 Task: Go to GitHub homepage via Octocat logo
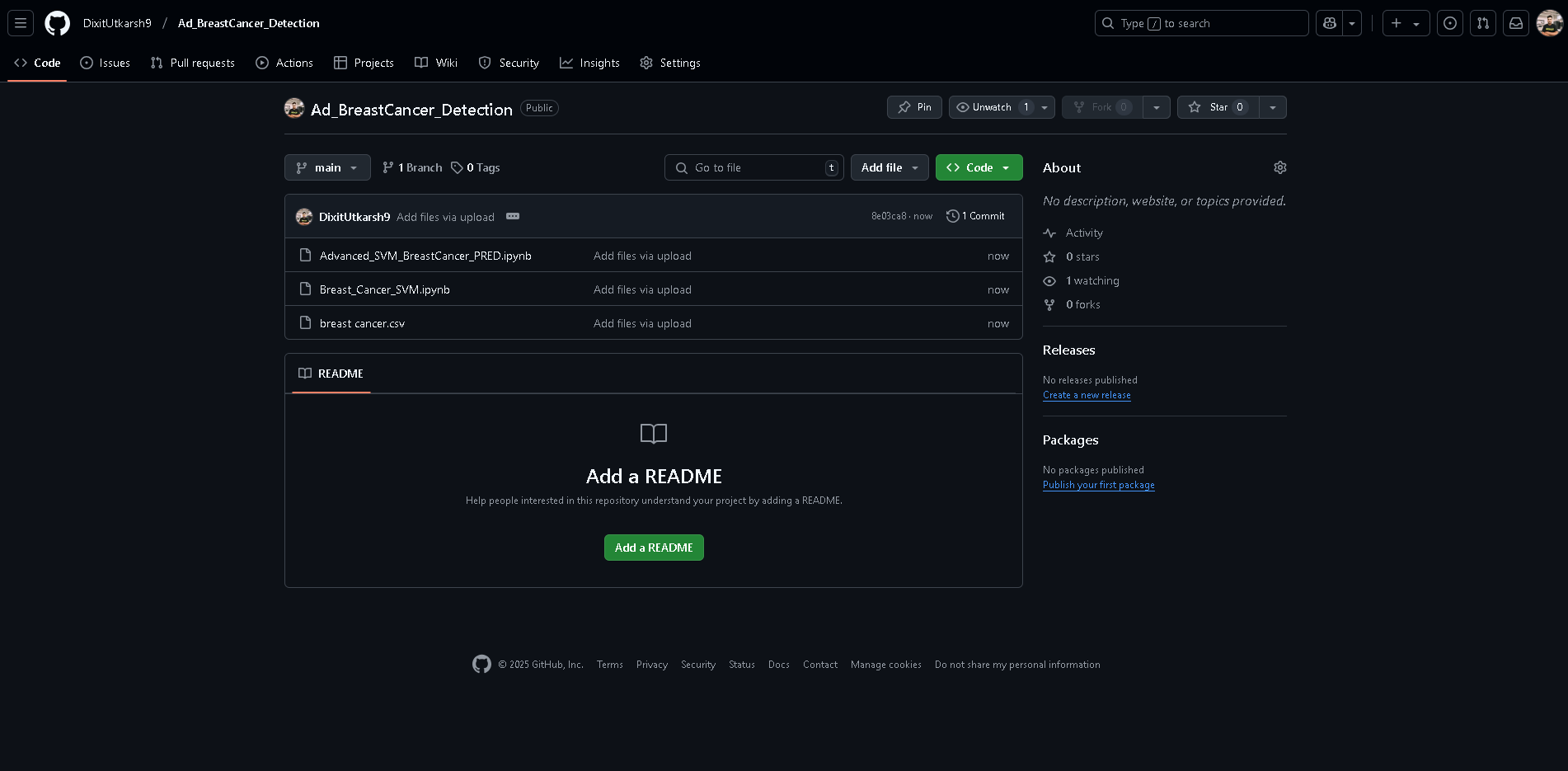click(x=57, y=23)
